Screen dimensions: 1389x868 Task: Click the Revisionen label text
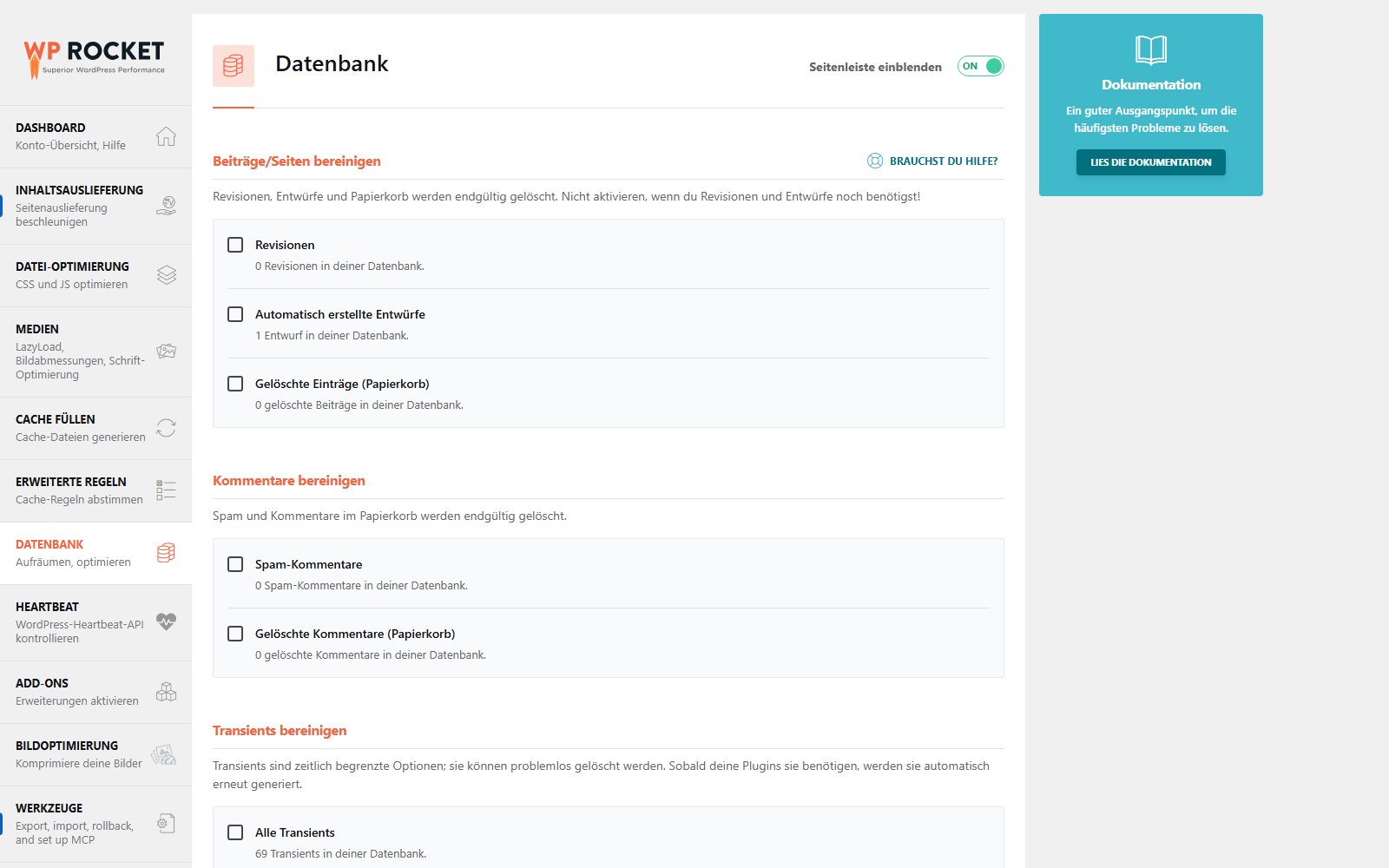tap(285, 245)
